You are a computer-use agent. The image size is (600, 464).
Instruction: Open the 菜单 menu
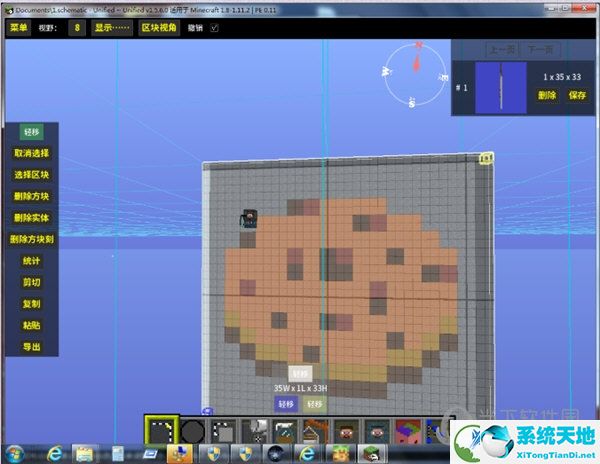[x=18, y=28]
